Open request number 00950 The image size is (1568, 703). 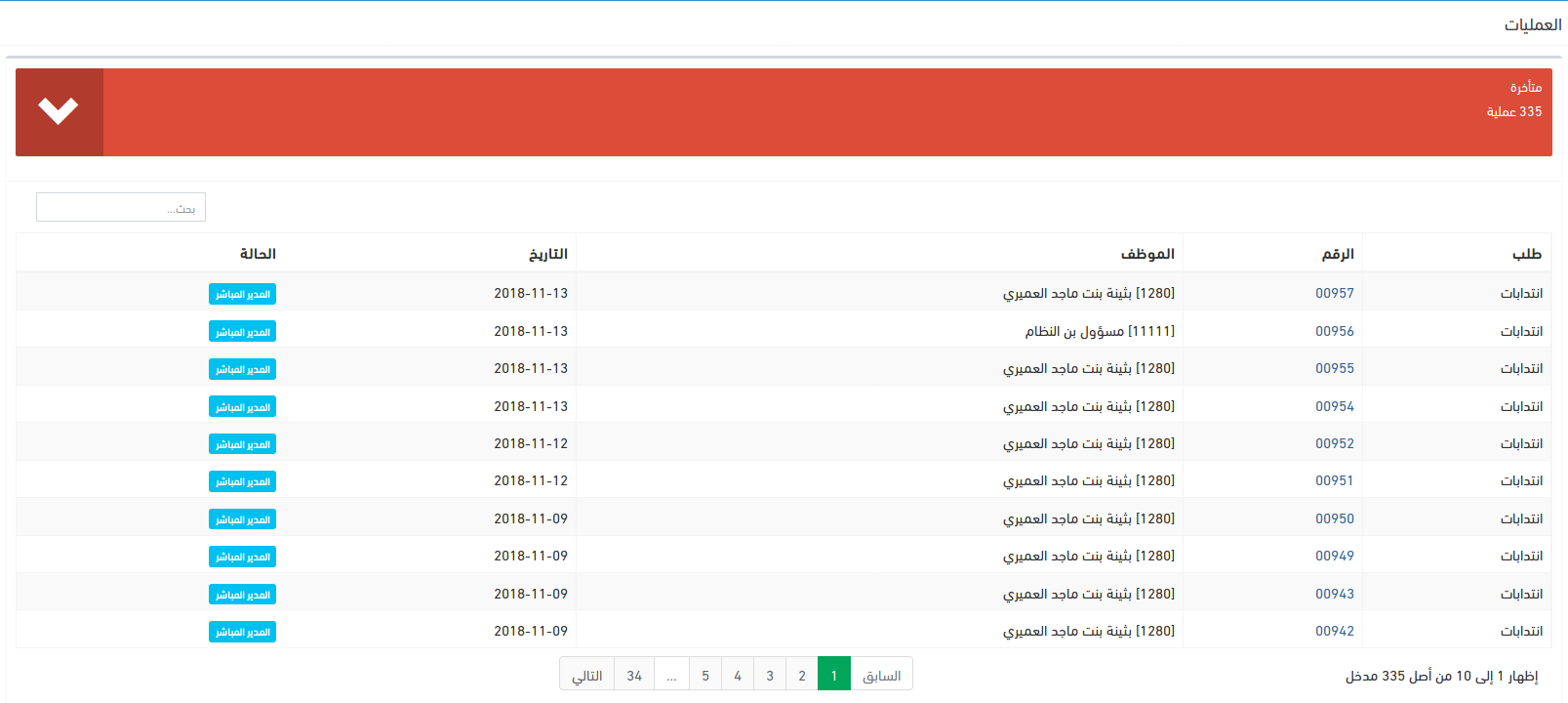[x=1334, y=518]
